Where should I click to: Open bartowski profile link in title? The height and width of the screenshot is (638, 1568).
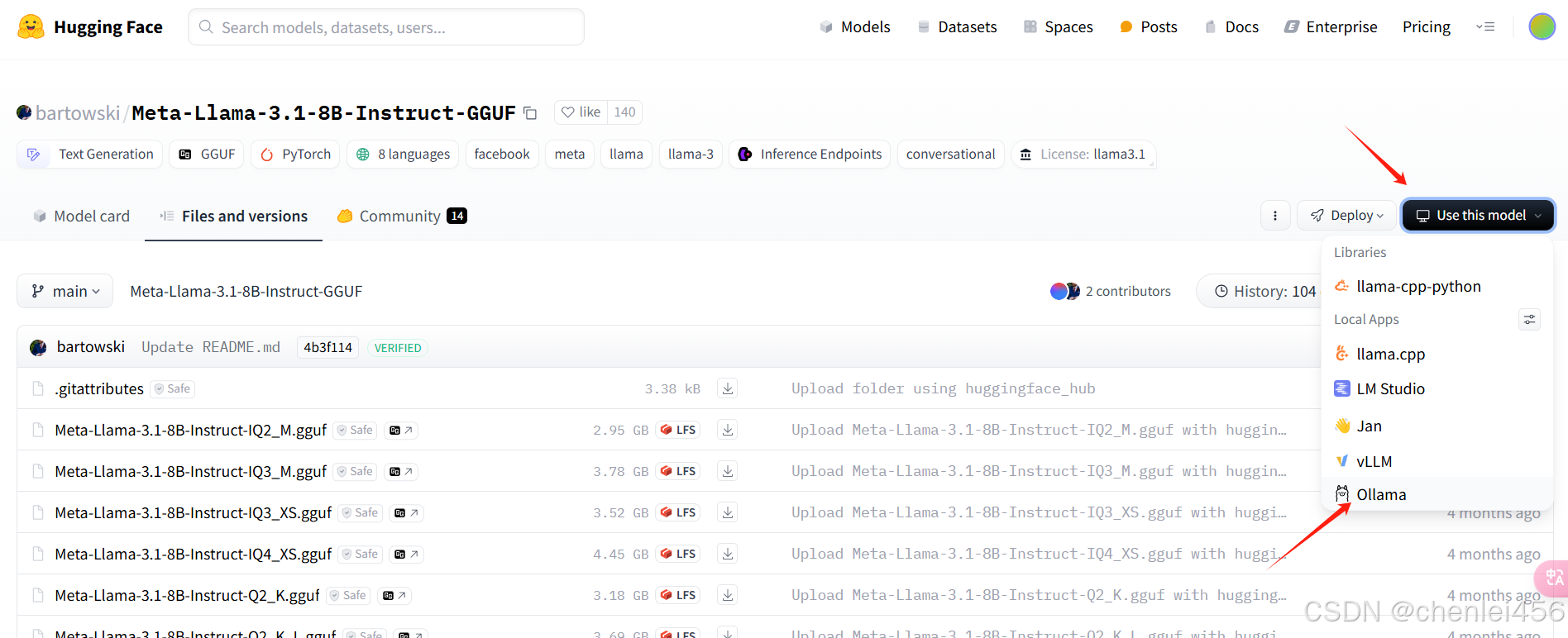[x=78, y=113]
